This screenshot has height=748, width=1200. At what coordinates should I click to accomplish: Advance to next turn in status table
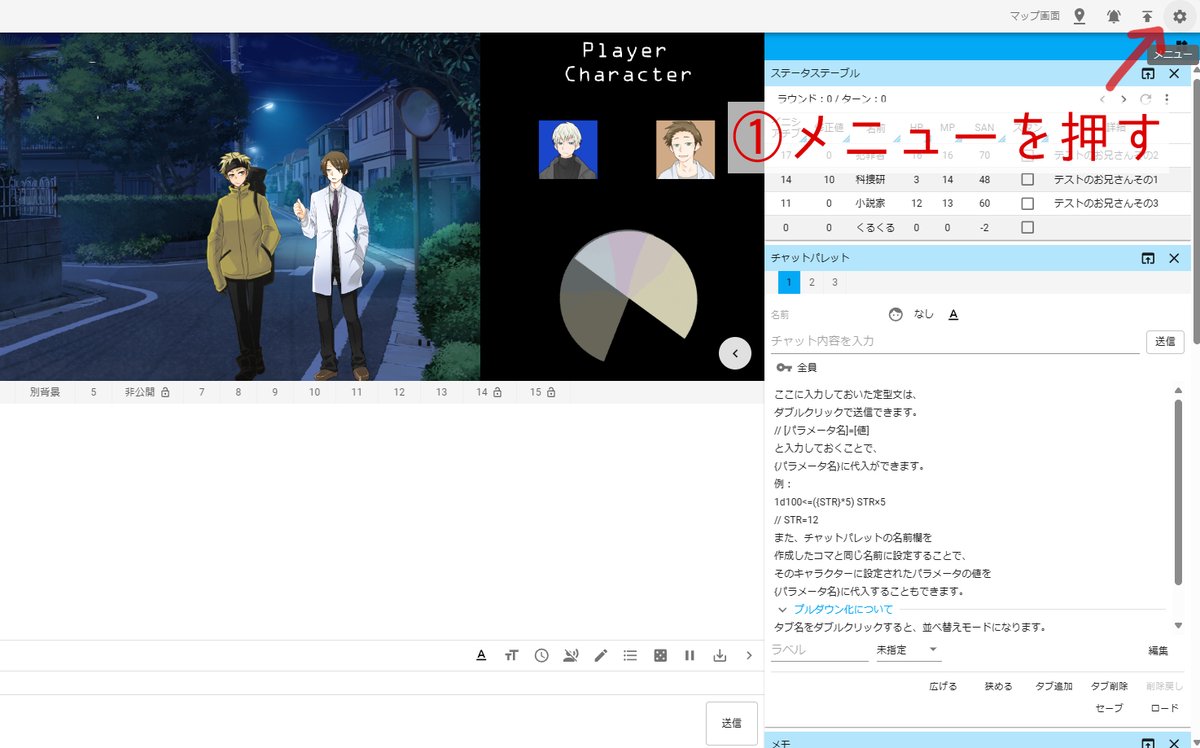pos(1124,99)
